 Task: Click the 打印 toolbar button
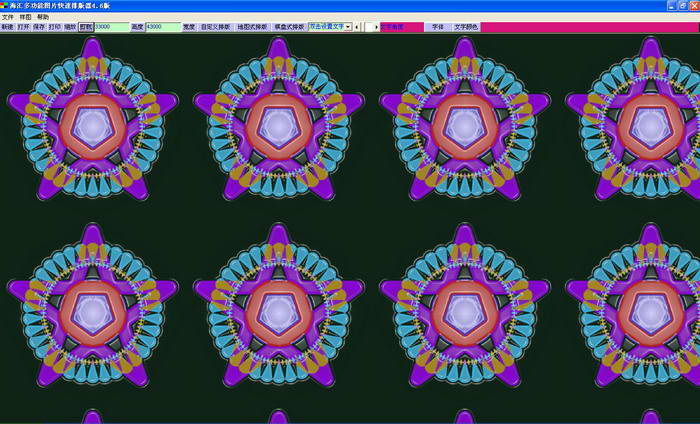coord(54,27)
